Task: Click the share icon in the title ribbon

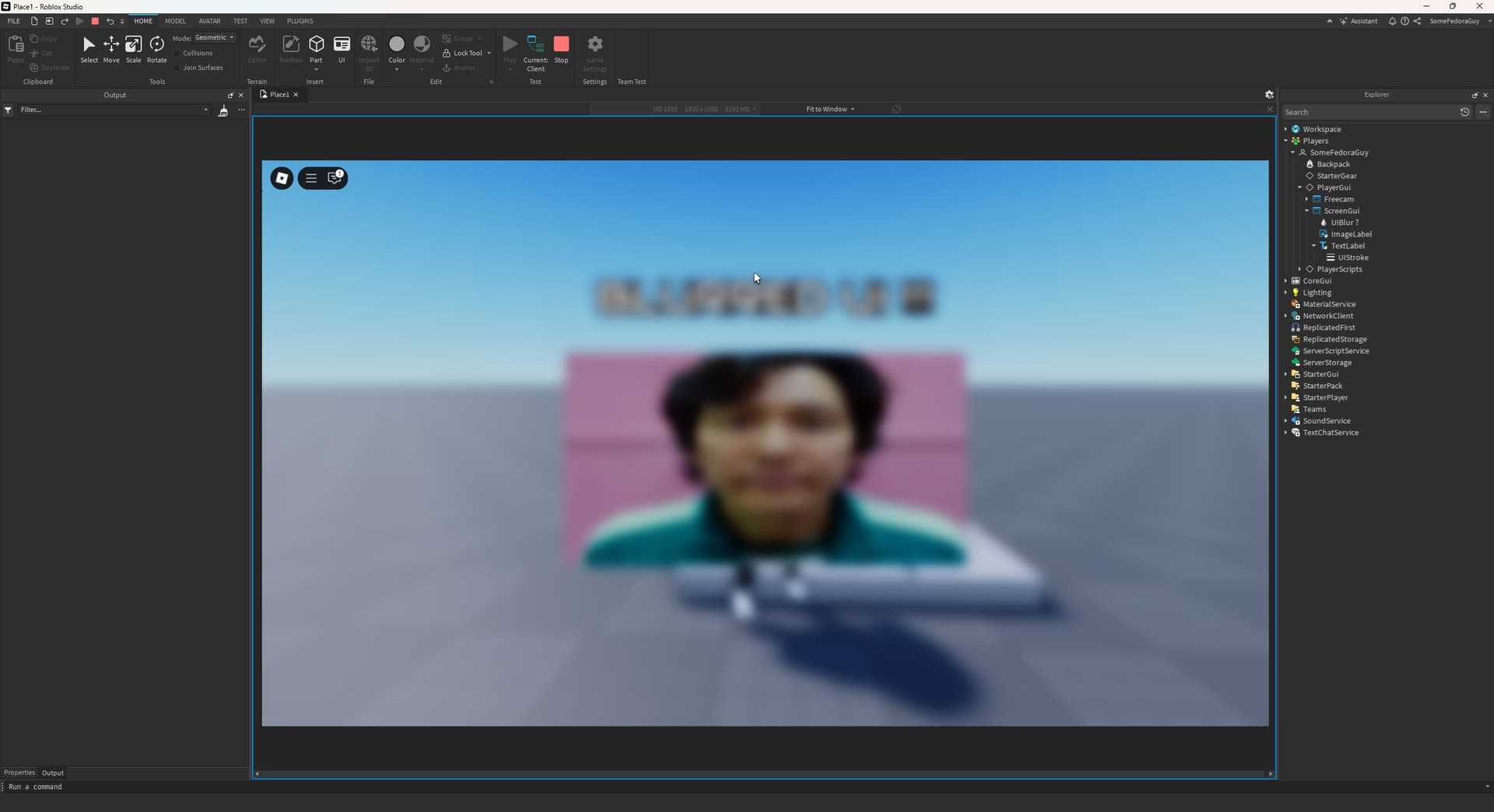Action: tap(1417, 21)
